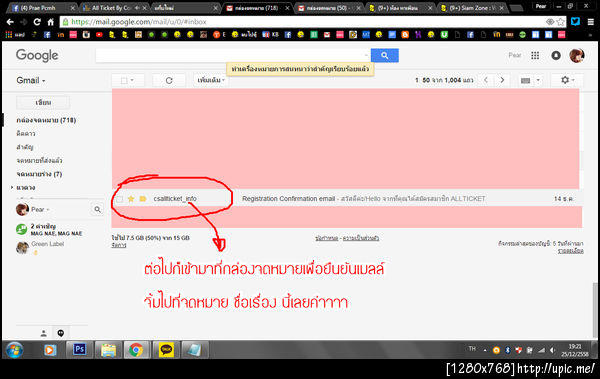Open the orange Blogger bookmark icon
This screenshot has width=600, height=379.
point(405,34)
